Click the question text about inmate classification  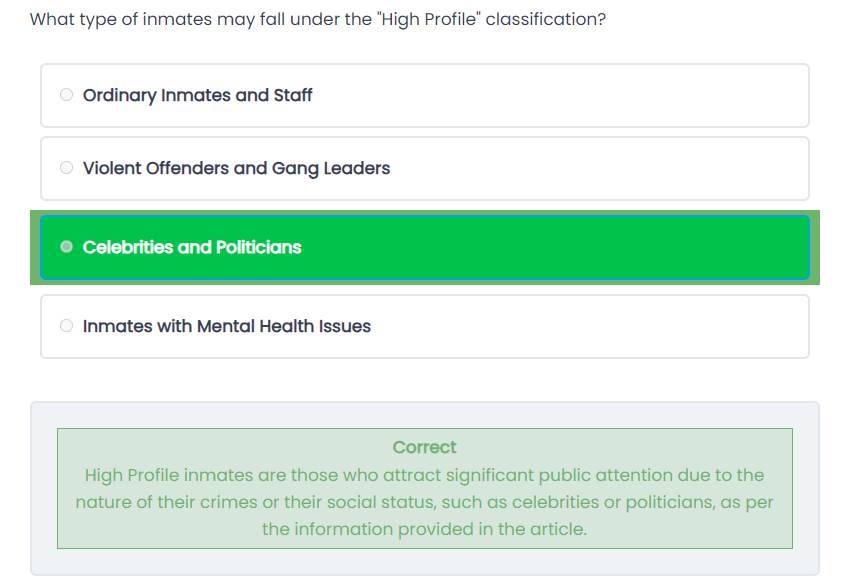(x=317, y=19)
